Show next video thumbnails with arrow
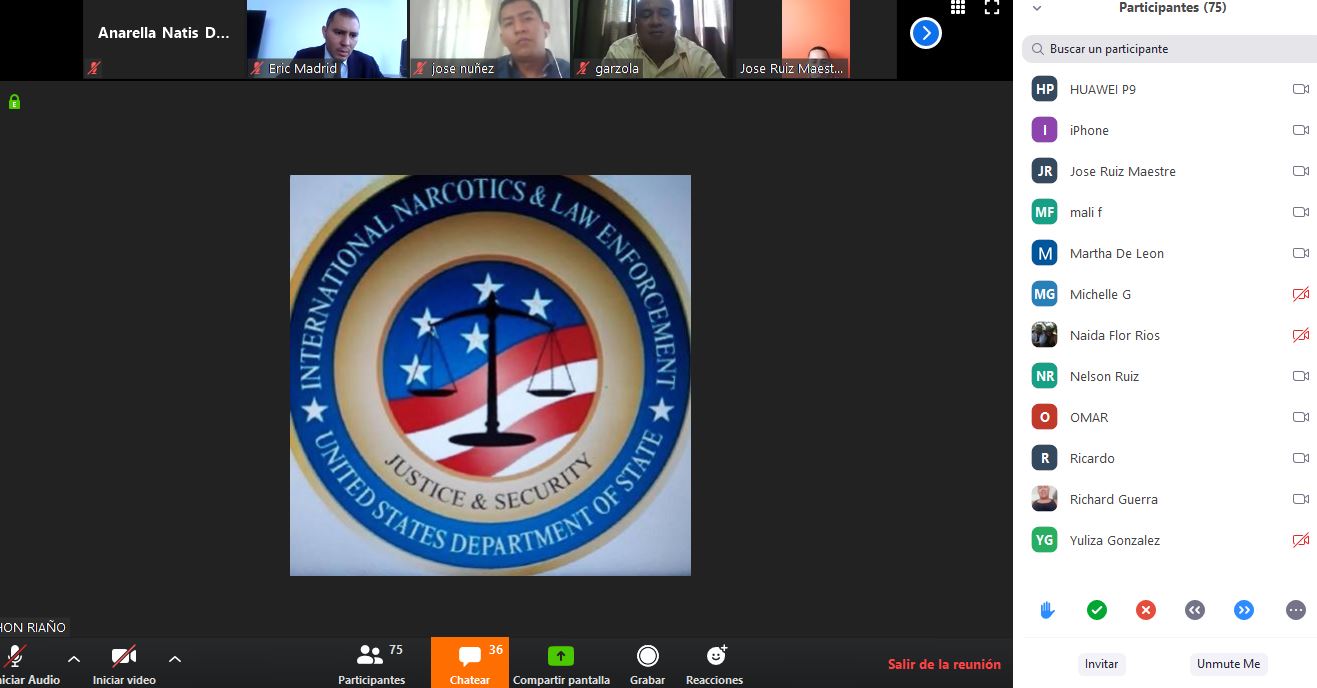Screen dimensions: 1317x688 click(926, 33)
